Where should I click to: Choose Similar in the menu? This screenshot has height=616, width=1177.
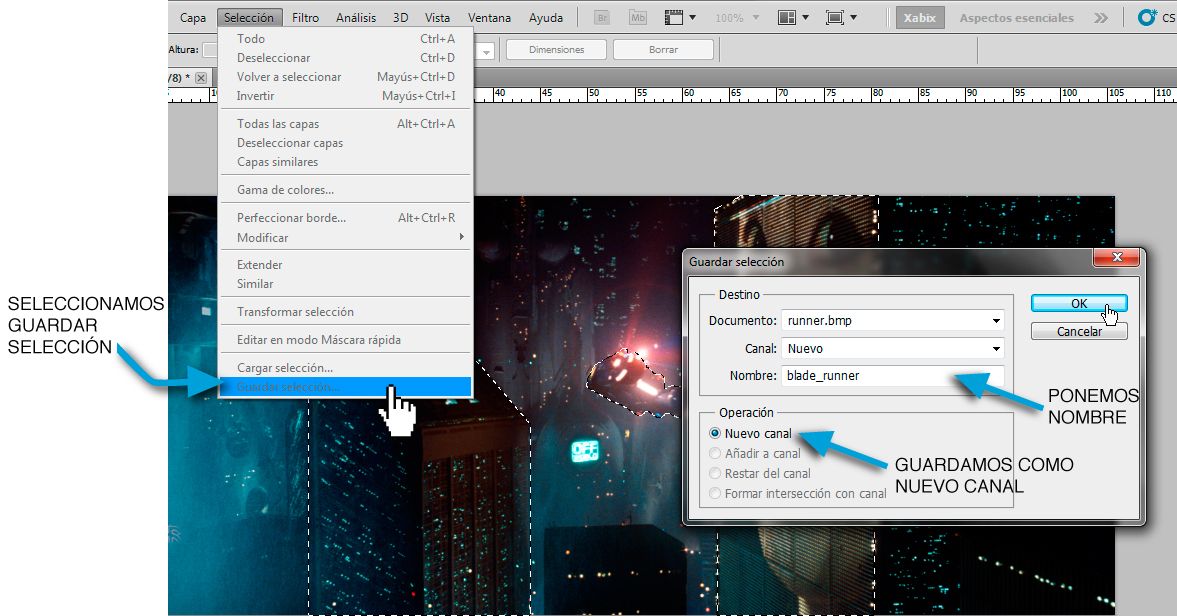345,284
